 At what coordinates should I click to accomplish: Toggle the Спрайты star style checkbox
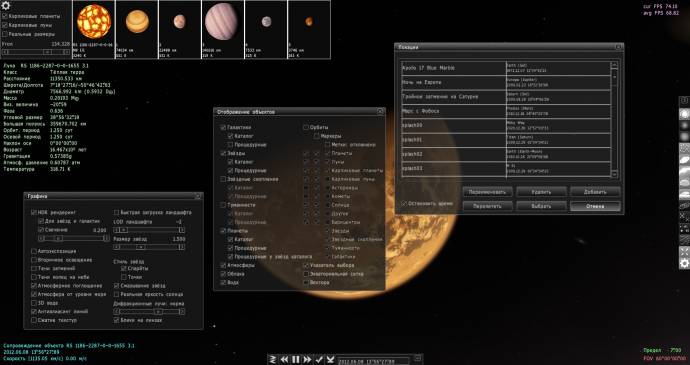point(124,268)
